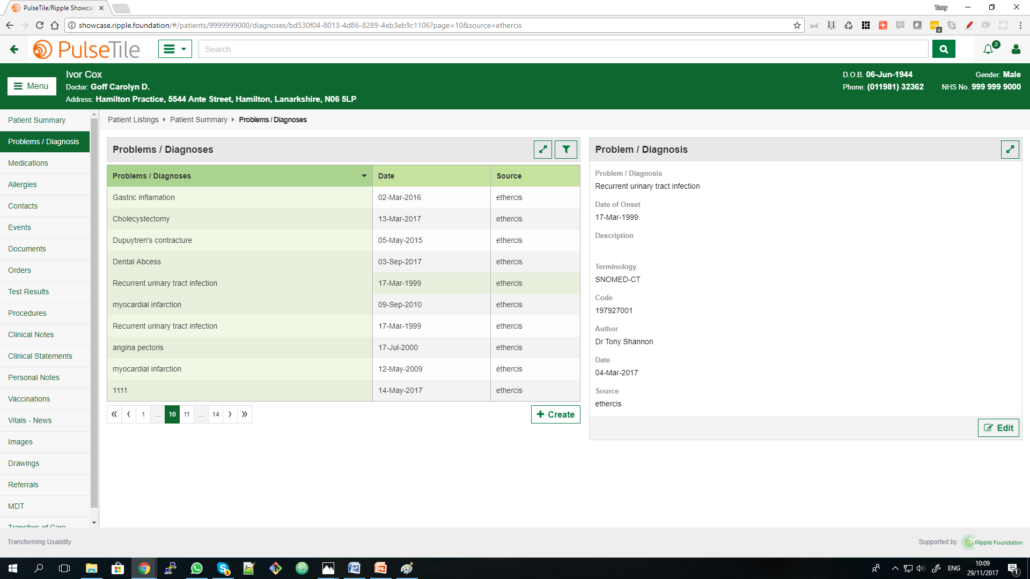Viewport: 1030px width, 579px height.
Task: Toggle the Menu sidebar button
Action: [32, 86]
